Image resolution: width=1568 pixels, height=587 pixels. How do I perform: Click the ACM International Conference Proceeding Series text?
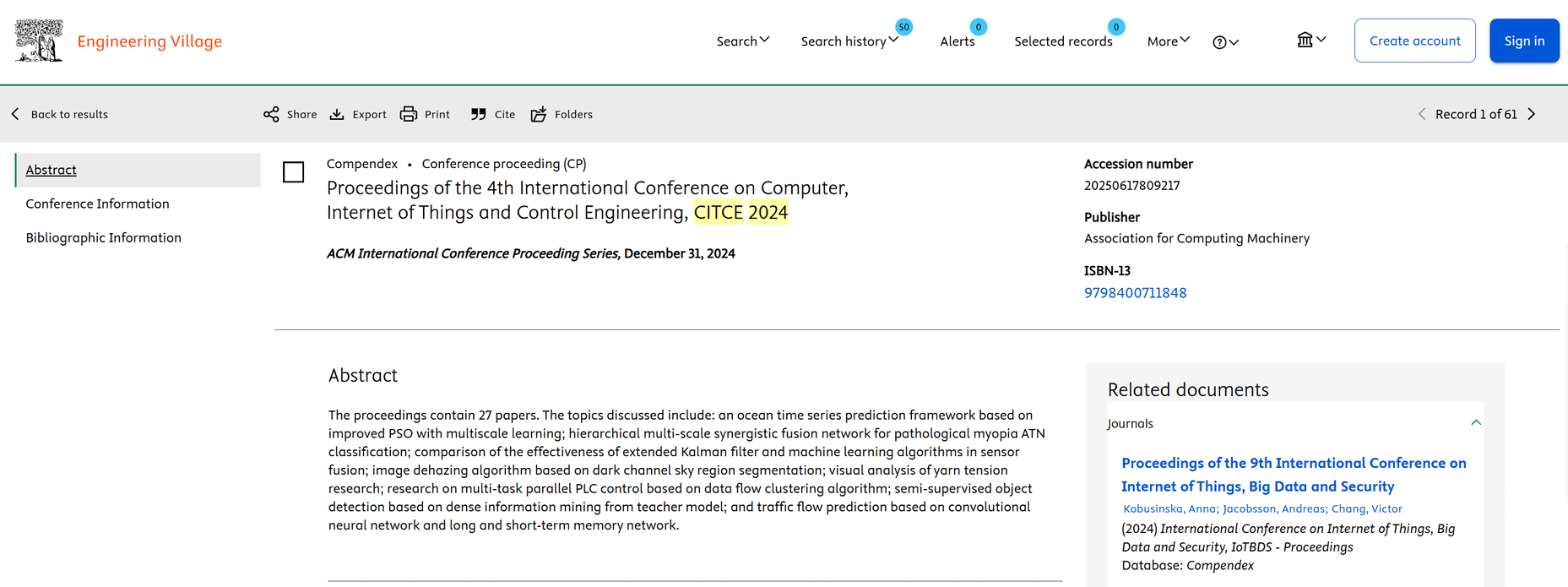(x=472, y=253)
